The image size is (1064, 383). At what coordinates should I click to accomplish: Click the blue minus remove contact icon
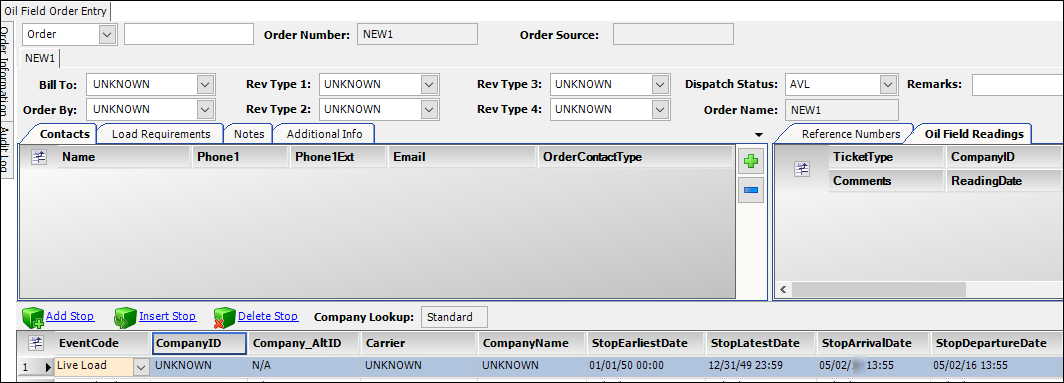coord(750,190)
